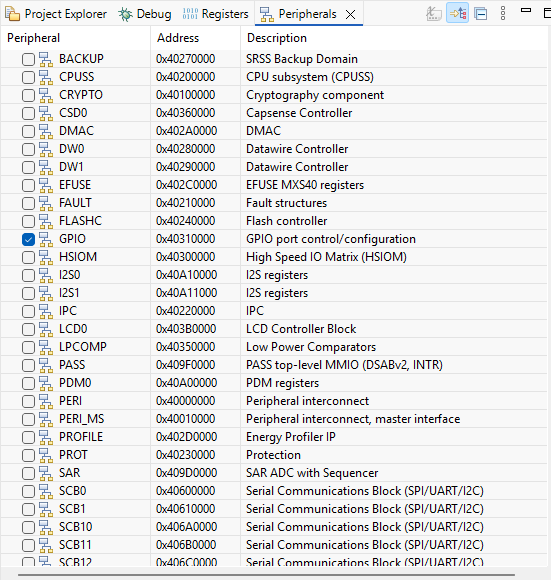Check the LCD0 checkbox

point(28,330)
